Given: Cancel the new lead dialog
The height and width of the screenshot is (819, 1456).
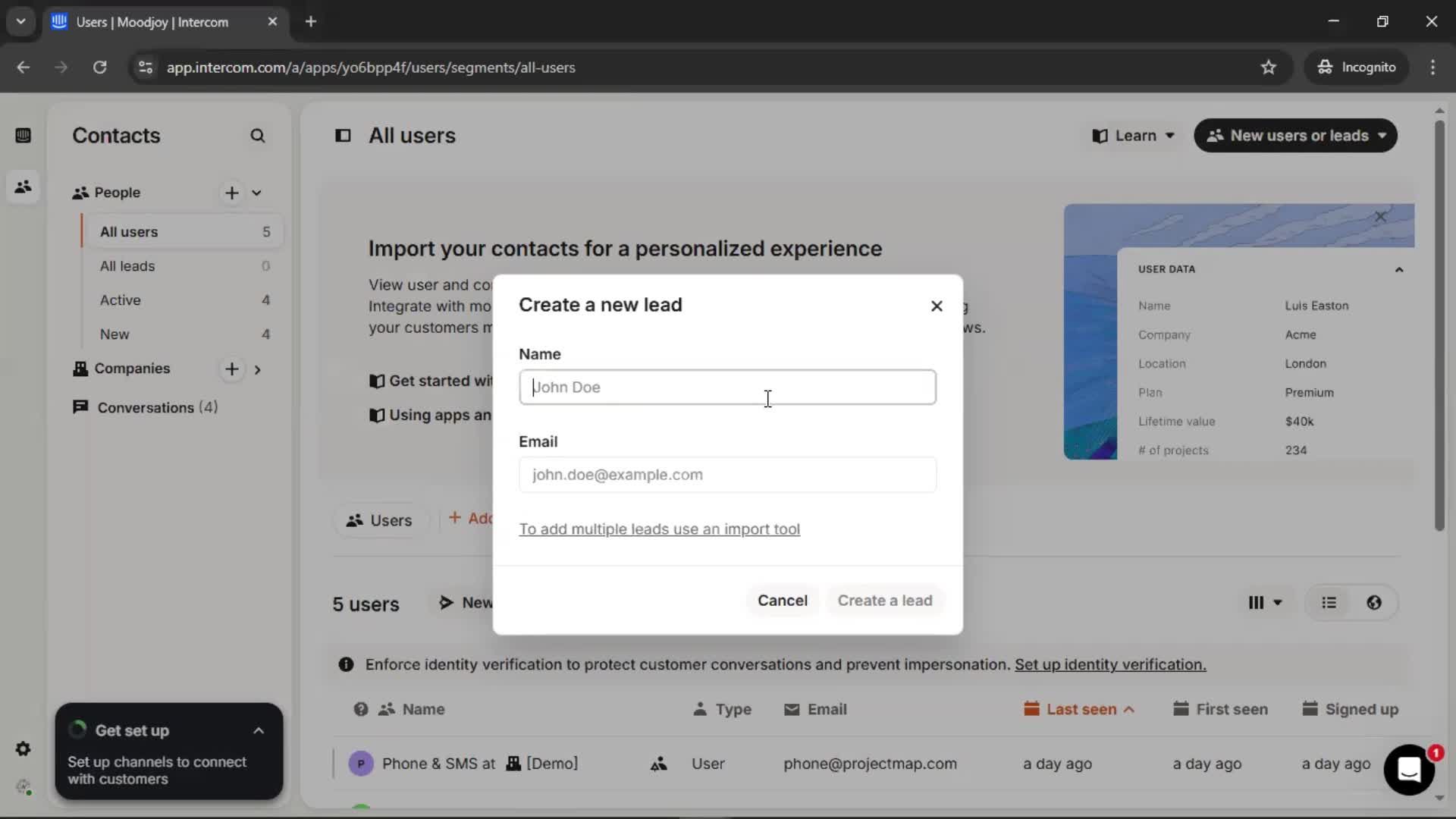Looking at the screenshot, I should click(x=782, y=601).
